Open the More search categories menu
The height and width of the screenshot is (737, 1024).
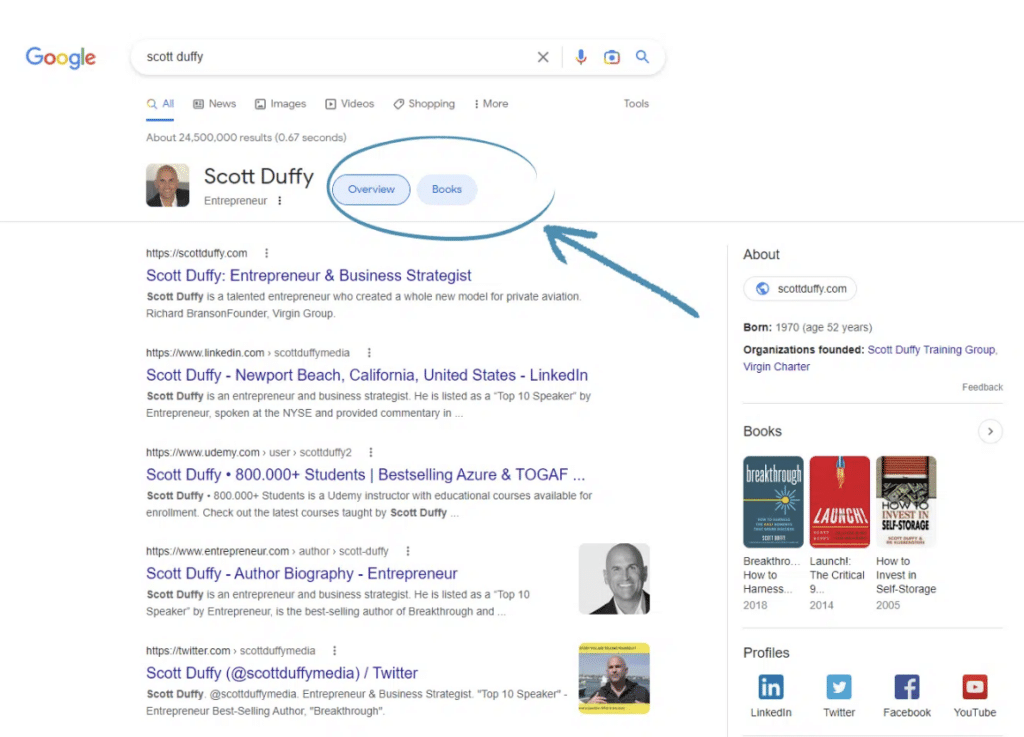tap(491, 104)
